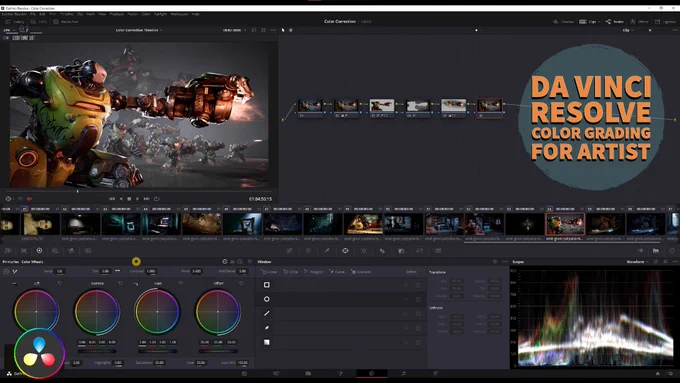Jump to the first frame
The image size is (680, 383).
112,199
